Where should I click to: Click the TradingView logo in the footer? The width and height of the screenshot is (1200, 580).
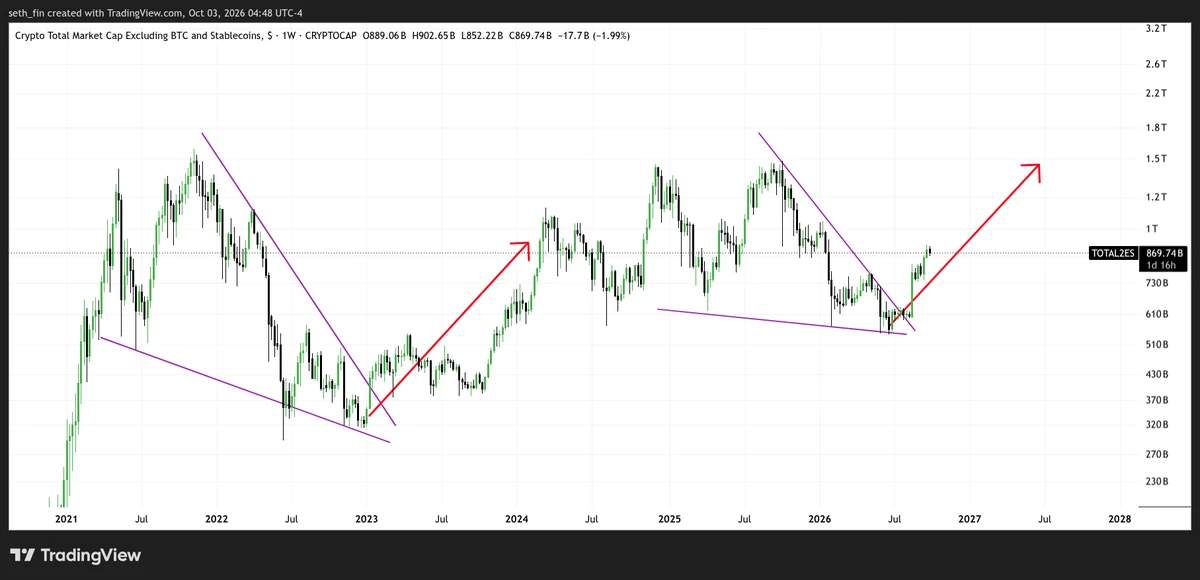[x=76, y=555]
